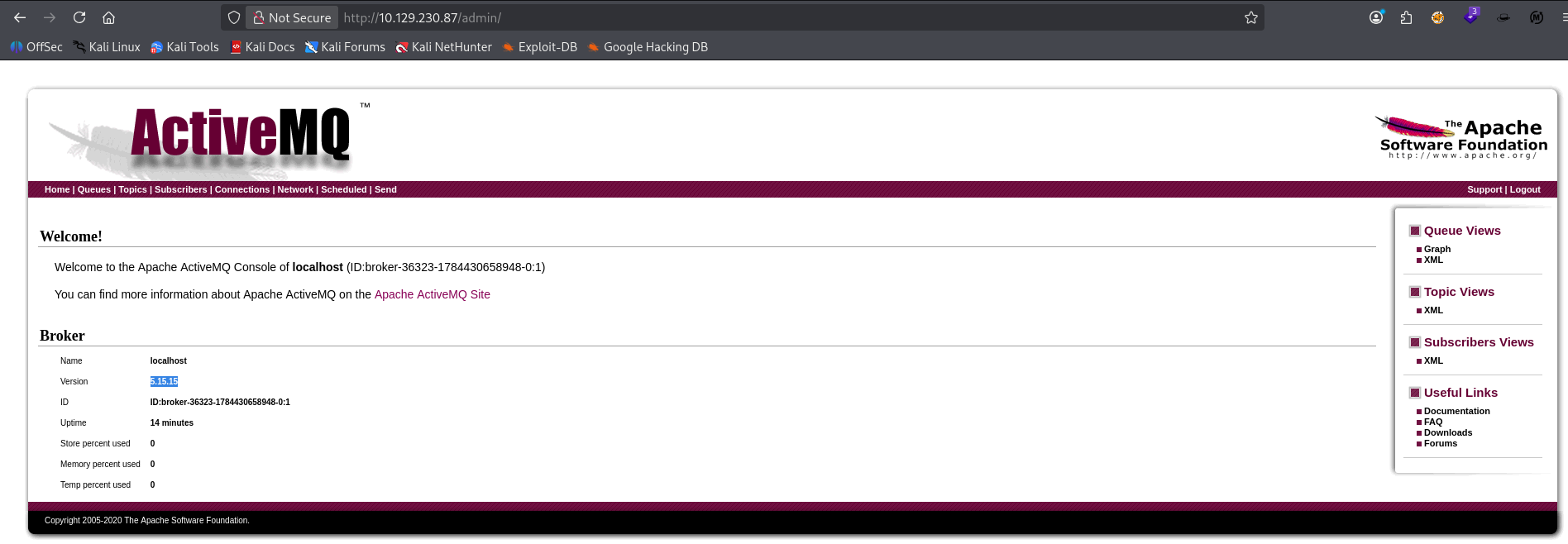This screenshot has width=1568, height=544.
Task: Click the broker name value localhost
Action: [x=169, y=360]
